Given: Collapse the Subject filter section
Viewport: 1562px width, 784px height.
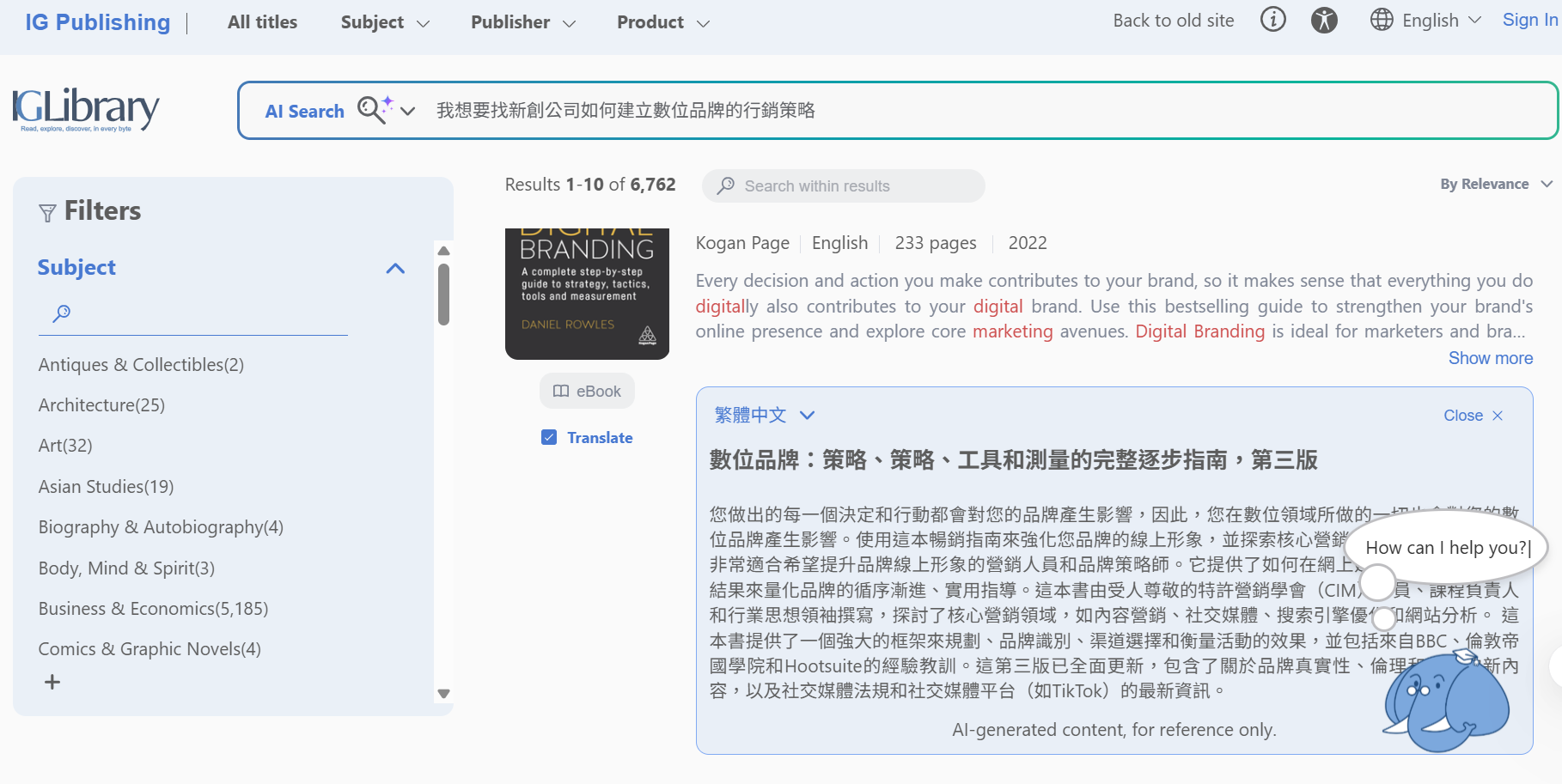Looking at the screenshot, I should click(x=395, y=269).
